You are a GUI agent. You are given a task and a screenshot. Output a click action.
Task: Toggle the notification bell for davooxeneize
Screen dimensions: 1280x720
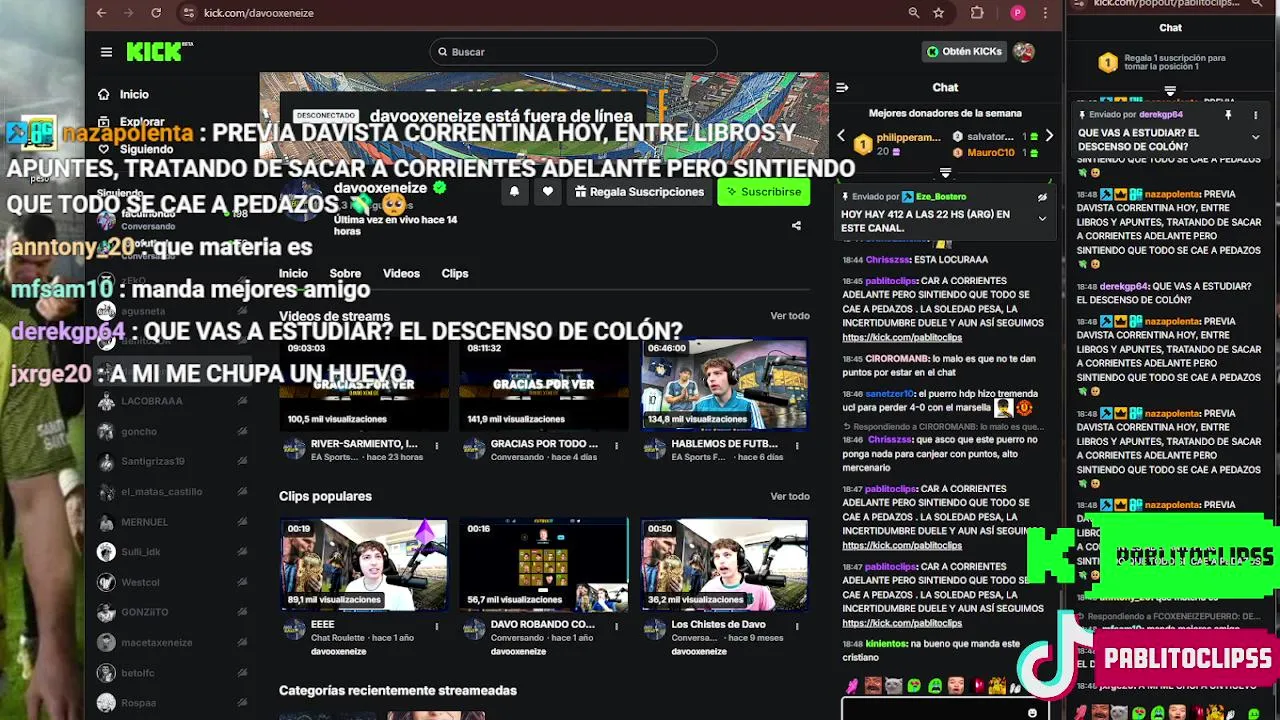514,192
